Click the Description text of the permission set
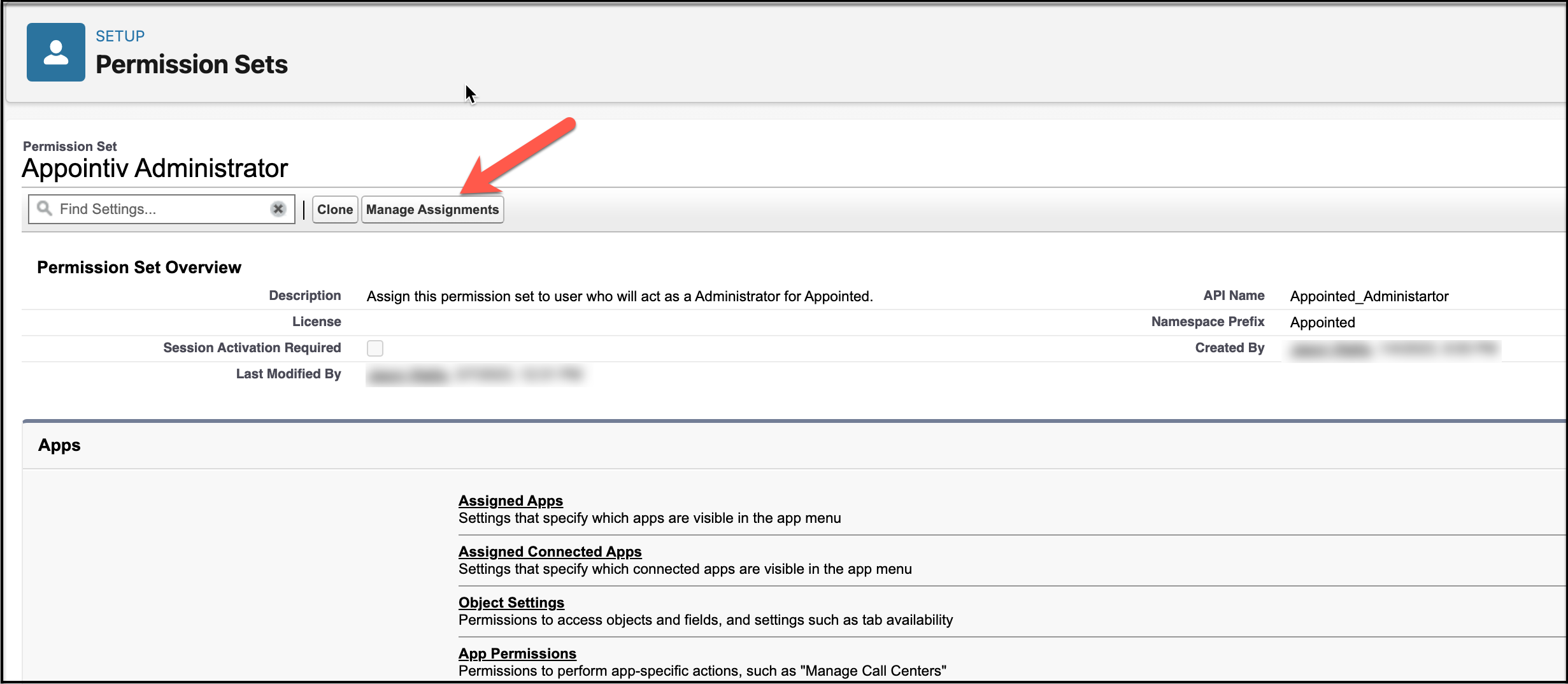Screen dimensions: 1568x684 (x=620, y=296)
